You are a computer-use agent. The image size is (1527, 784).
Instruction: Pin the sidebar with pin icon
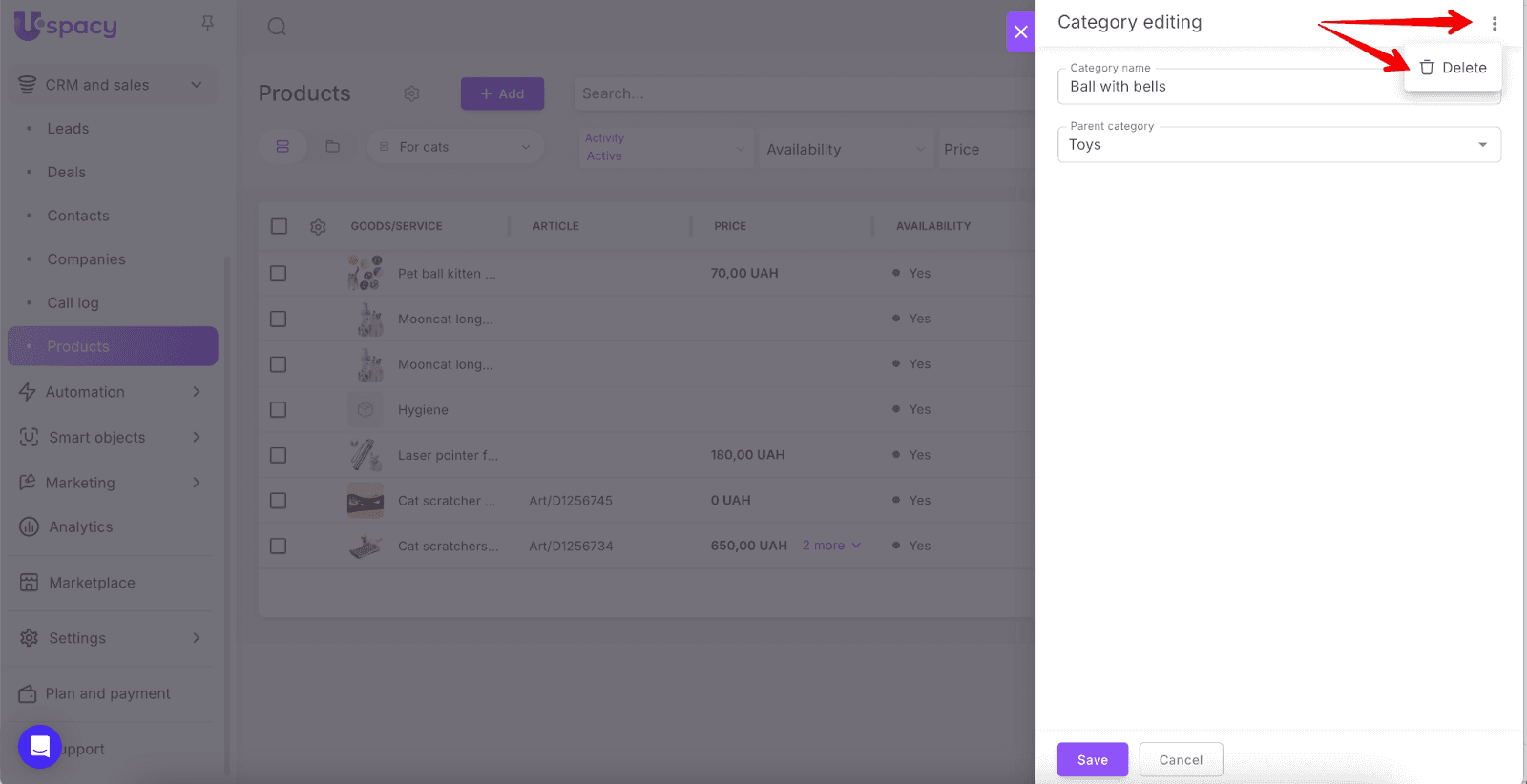pos(207,23)
